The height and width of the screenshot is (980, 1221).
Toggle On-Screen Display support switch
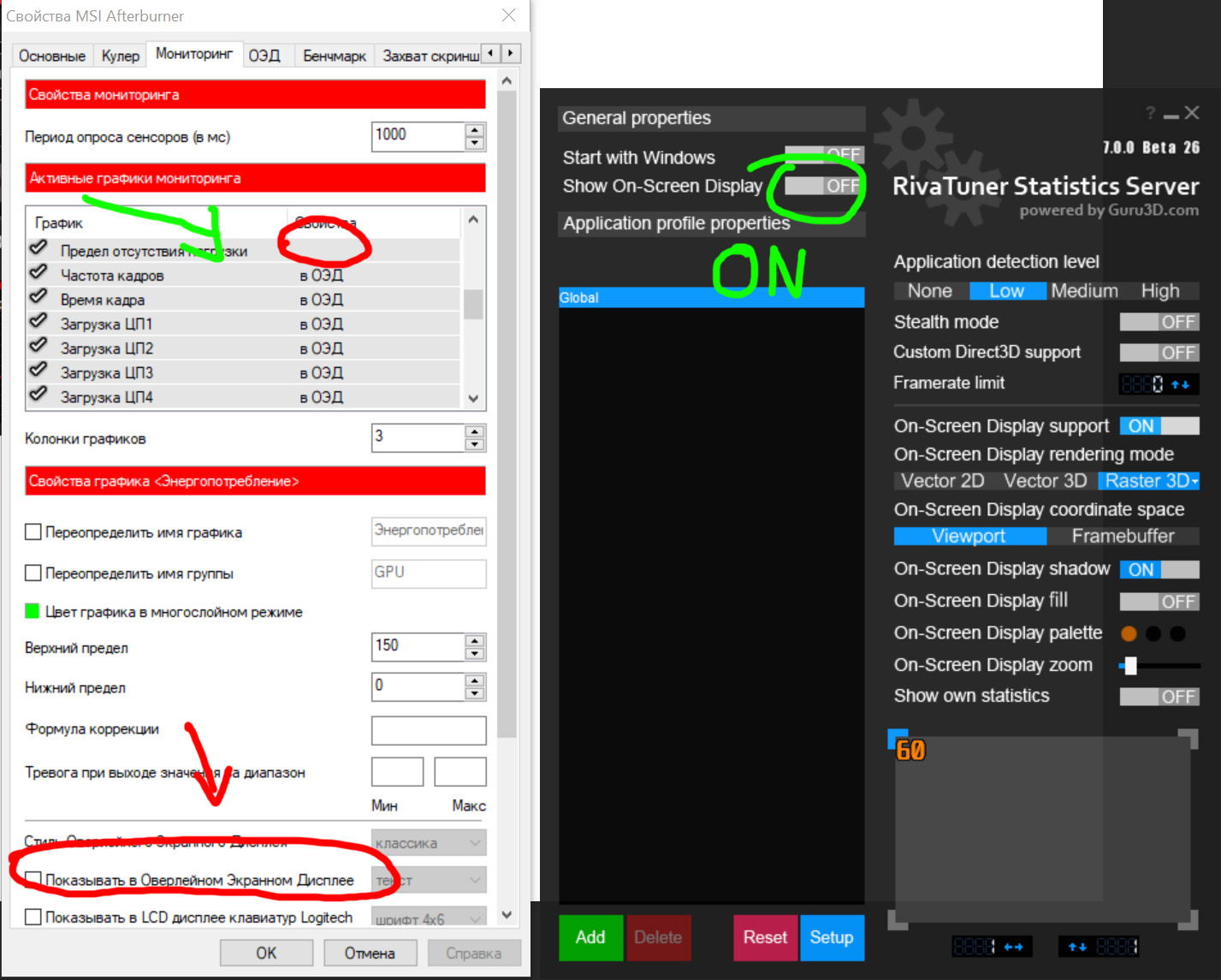[x=1159, y=426]
